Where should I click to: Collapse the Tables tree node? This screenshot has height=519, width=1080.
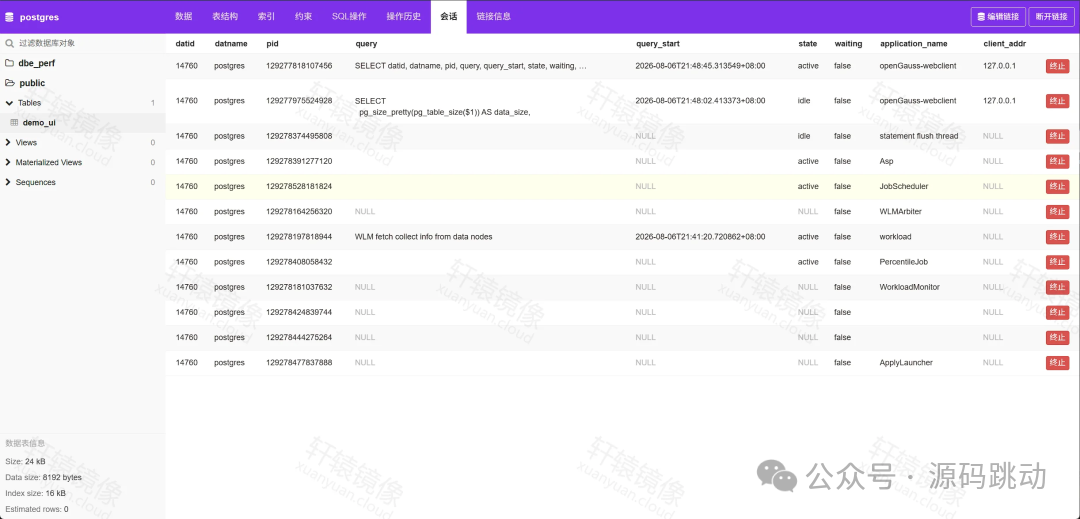click(x=9, y=103)
